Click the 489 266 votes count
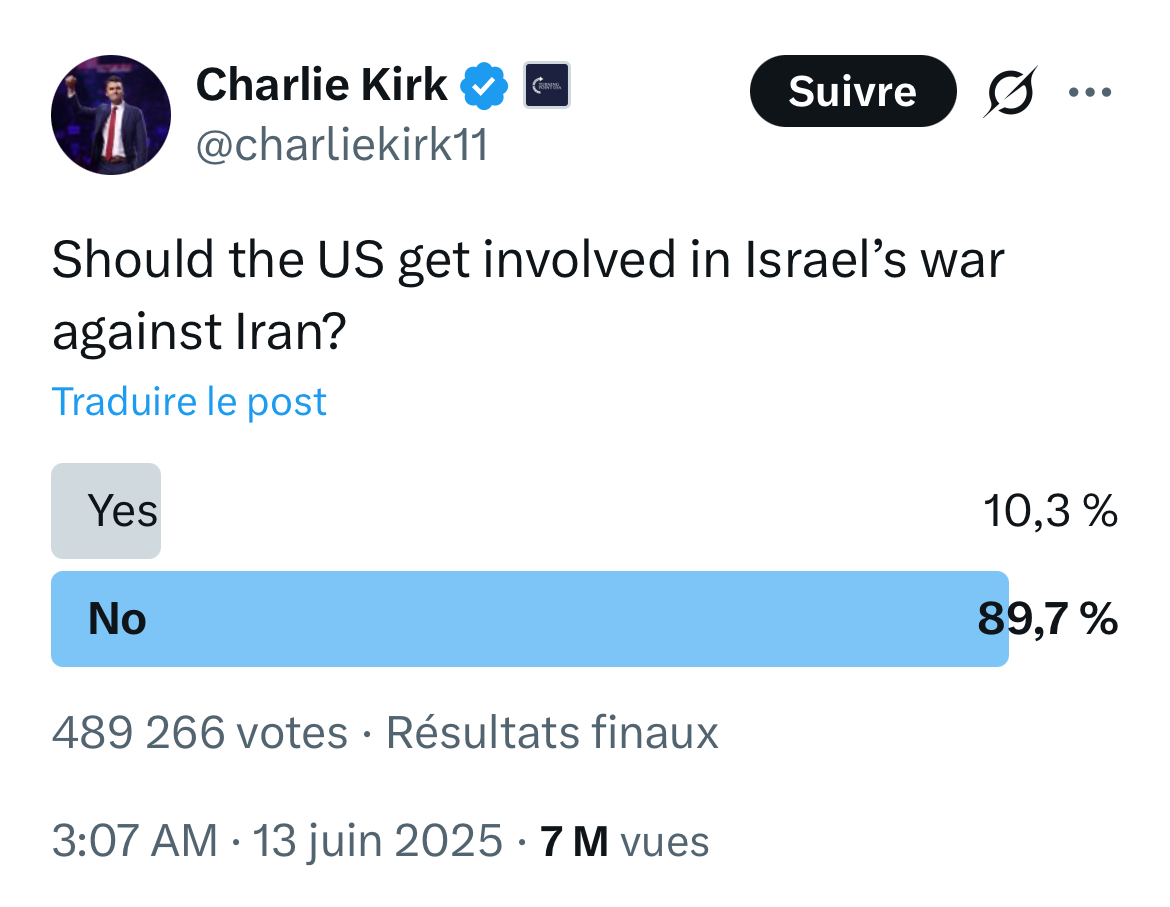This screenshot has width=1170, height=907. coord(199,733)
